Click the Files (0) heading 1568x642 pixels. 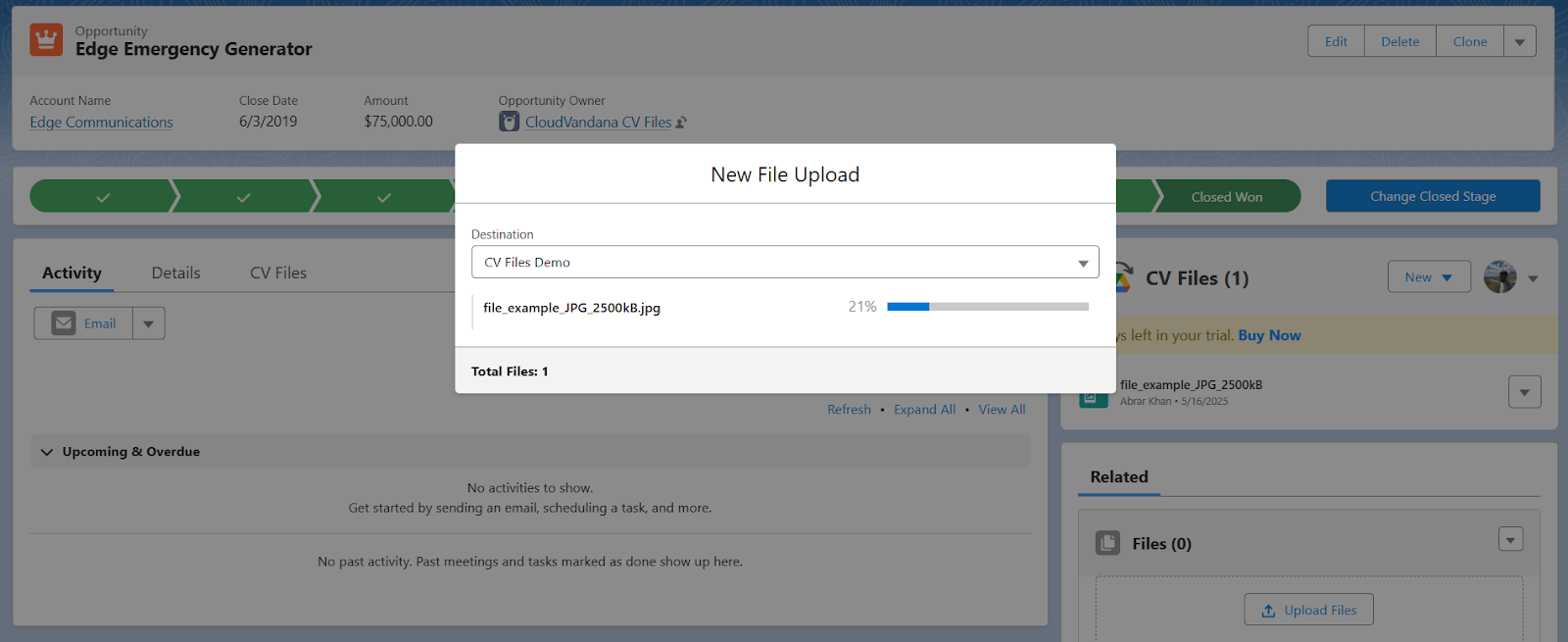point(1161,544)
